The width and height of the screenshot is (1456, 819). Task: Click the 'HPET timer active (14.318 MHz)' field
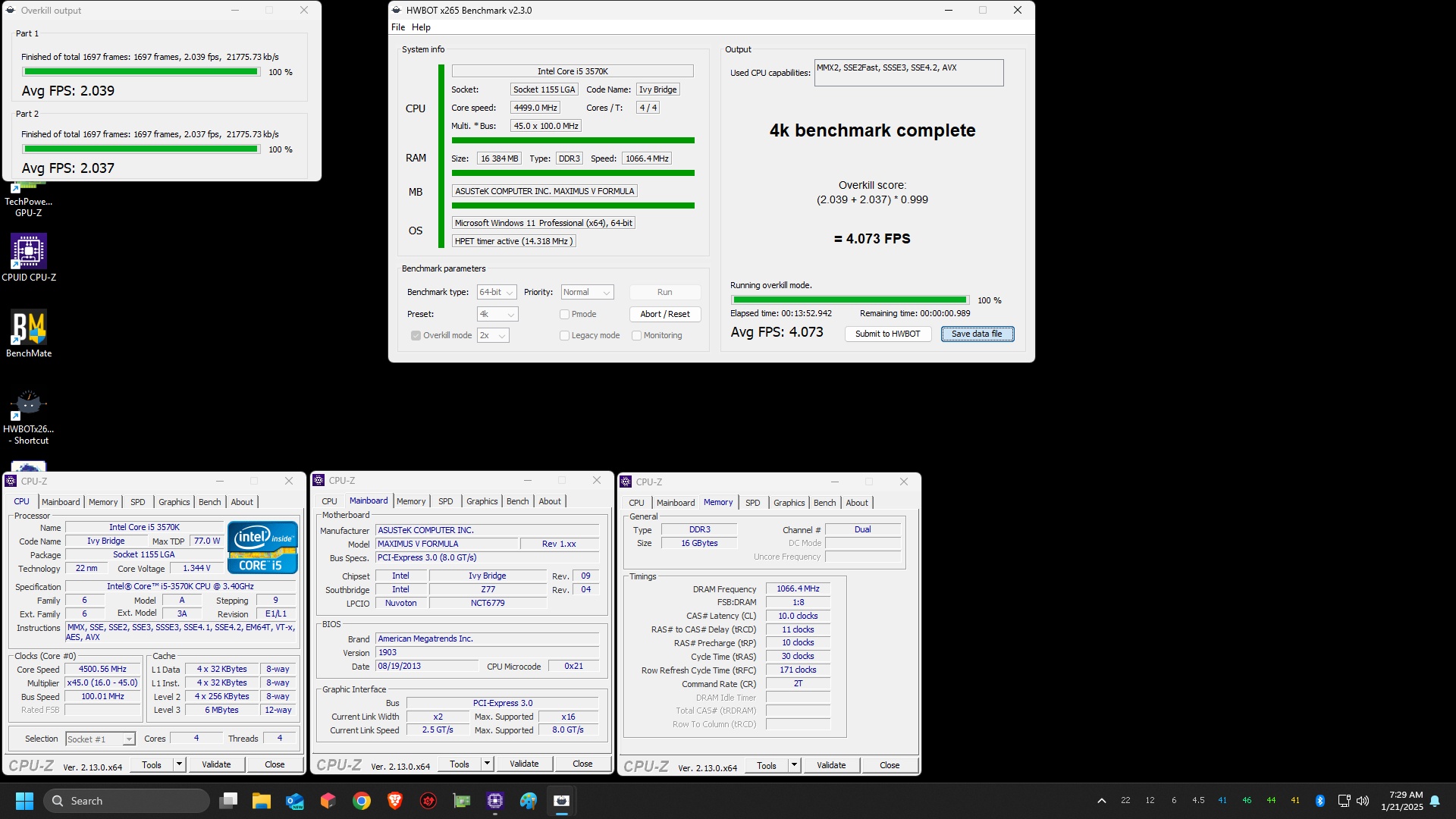[x=513, y=241]
